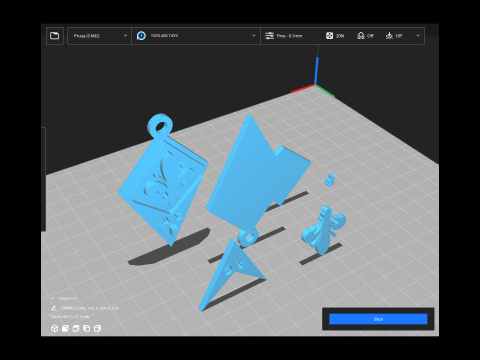This screenshot has width=480, height=360.
Task: Click the 20% infill icon
Action: [x=329, y=36]
